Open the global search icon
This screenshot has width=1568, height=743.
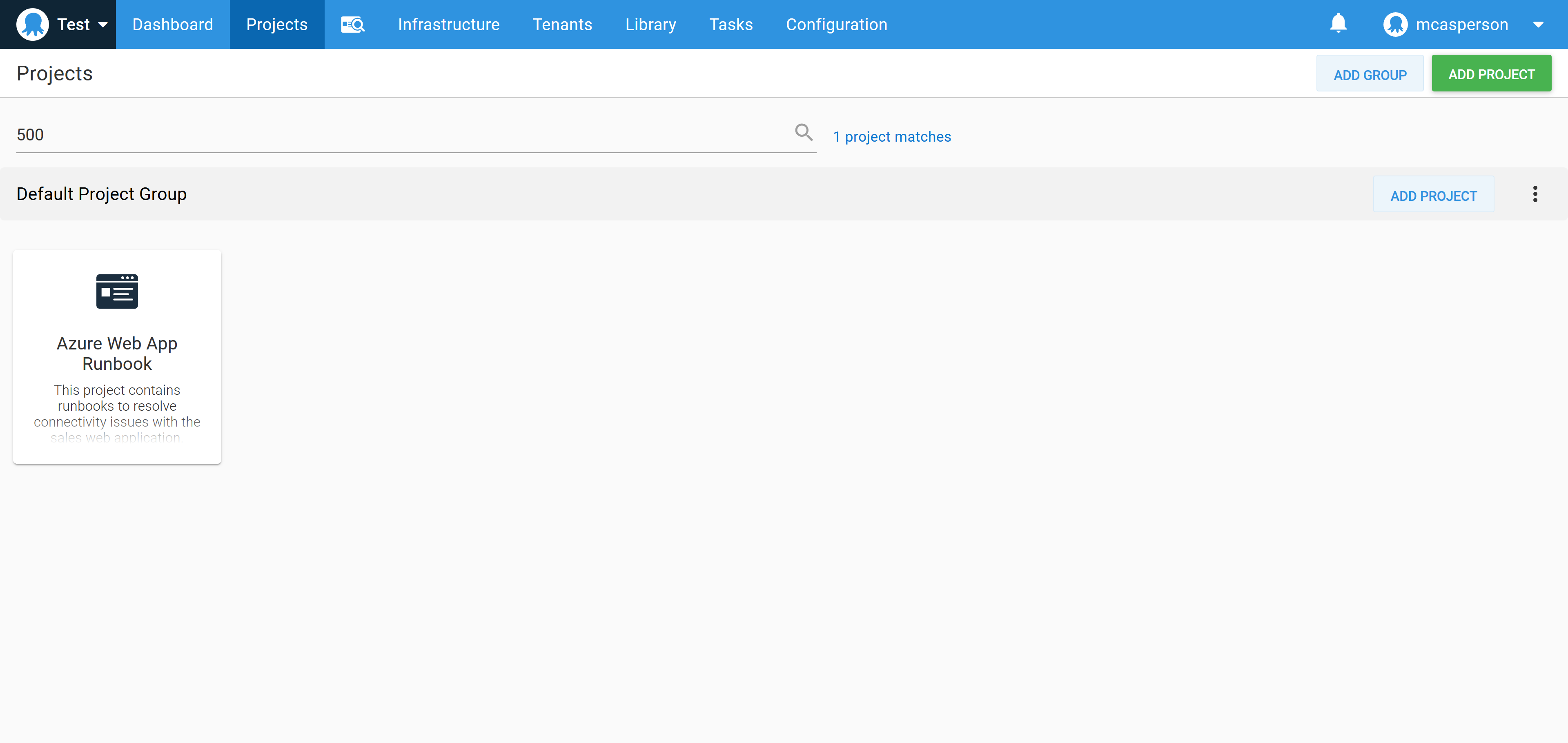(353, 24)
